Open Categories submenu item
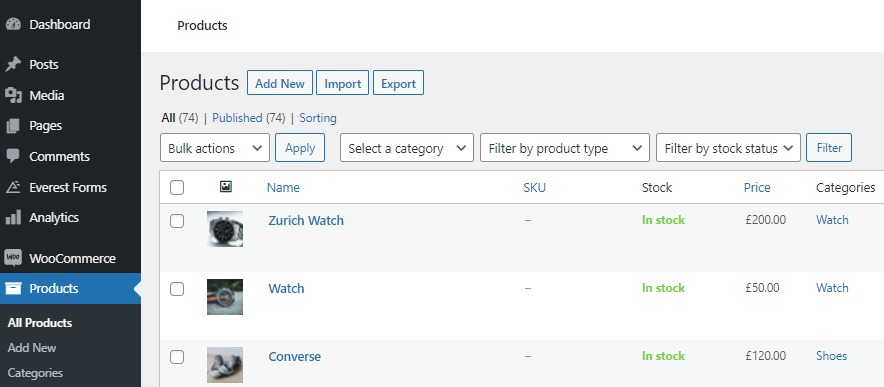Viewport: 884px width, 387px height. [x=35, y=373]
